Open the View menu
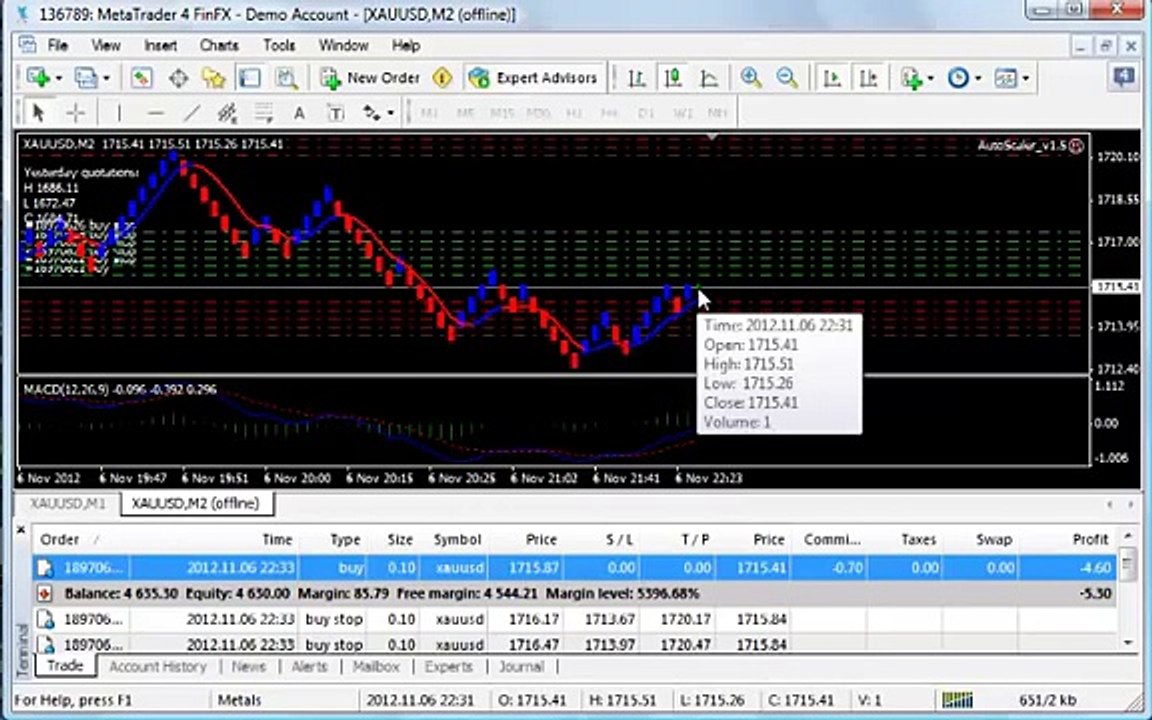 click(106, 46)
